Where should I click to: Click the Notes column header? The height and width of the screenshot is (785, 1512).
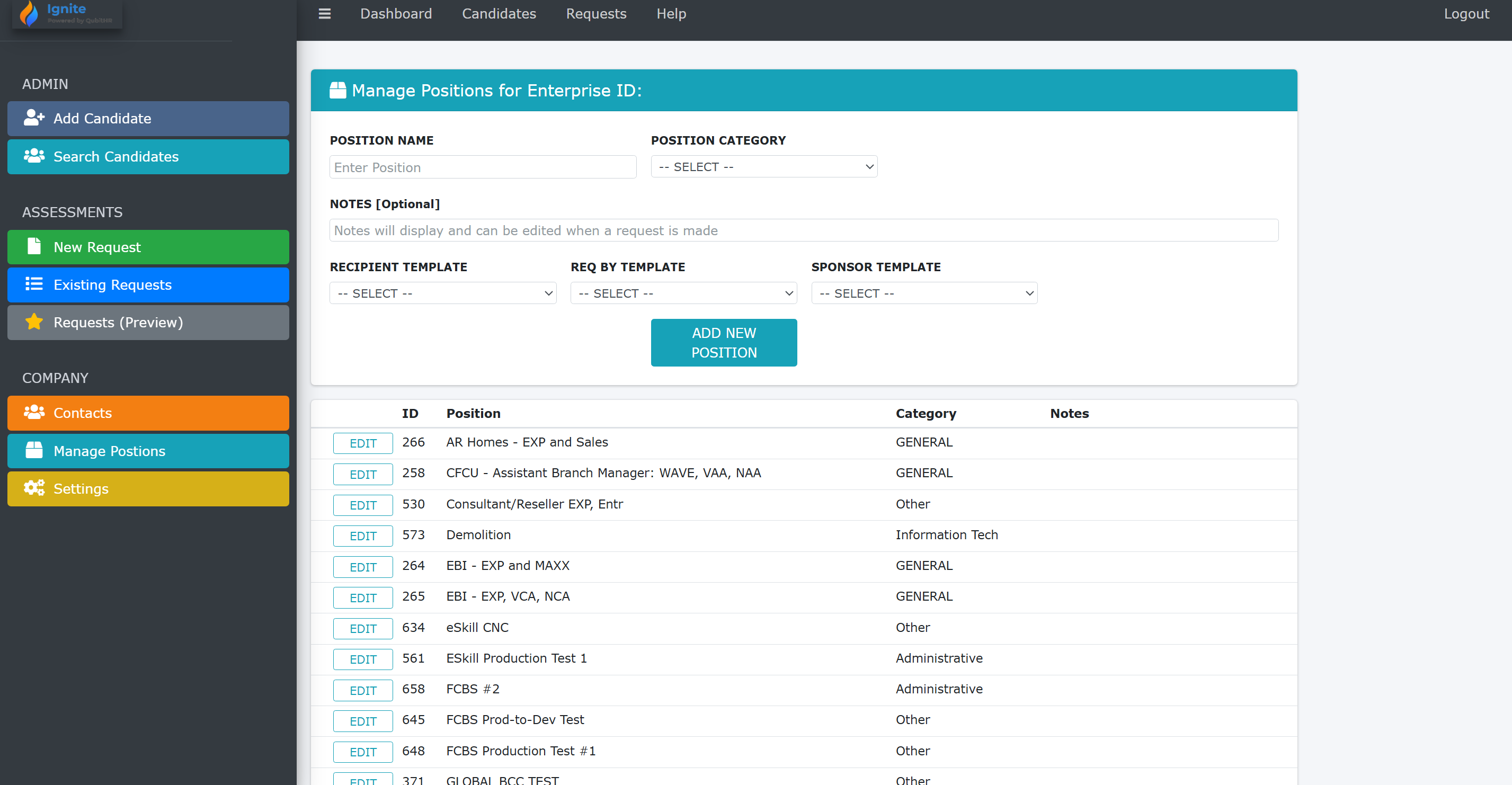[1069, 413]
